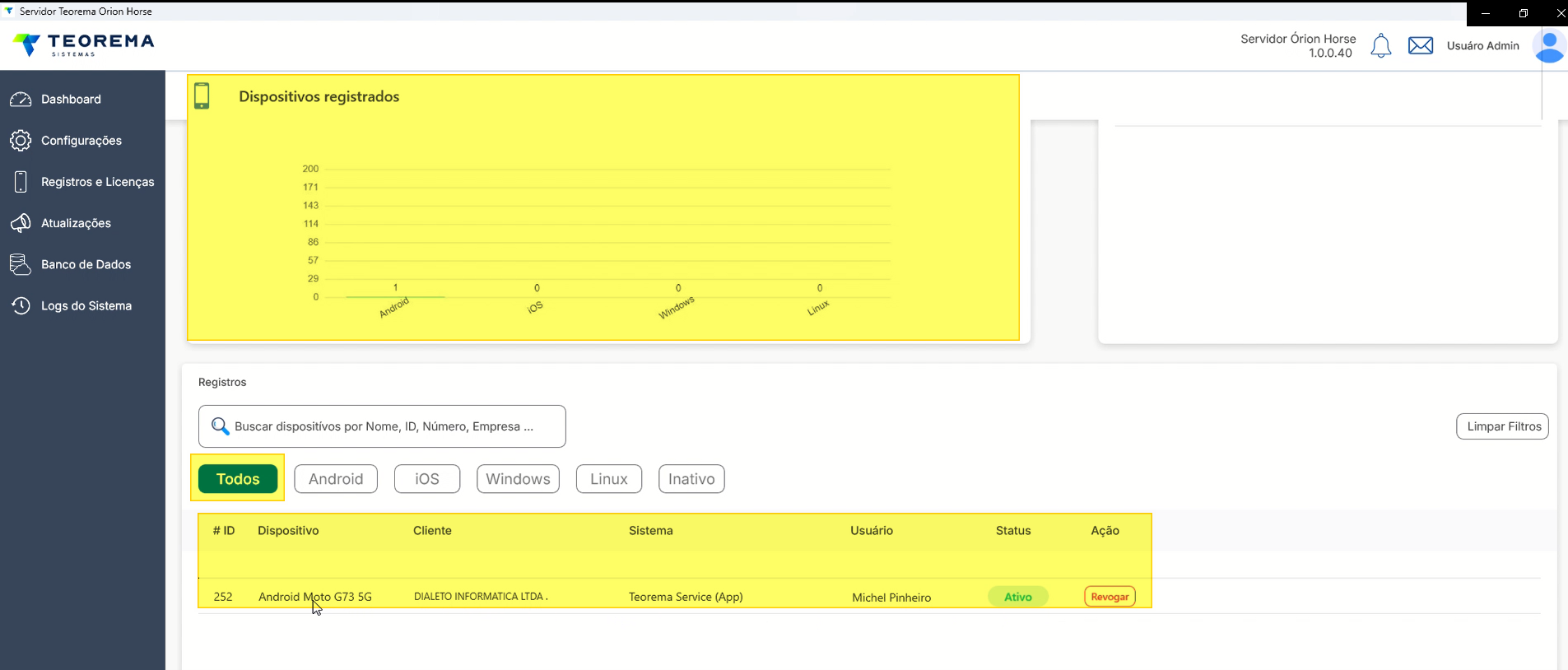The width and height of the screenshot is (1568, 670).
Task: Click the Sistema column header
Action: [651, 531]
